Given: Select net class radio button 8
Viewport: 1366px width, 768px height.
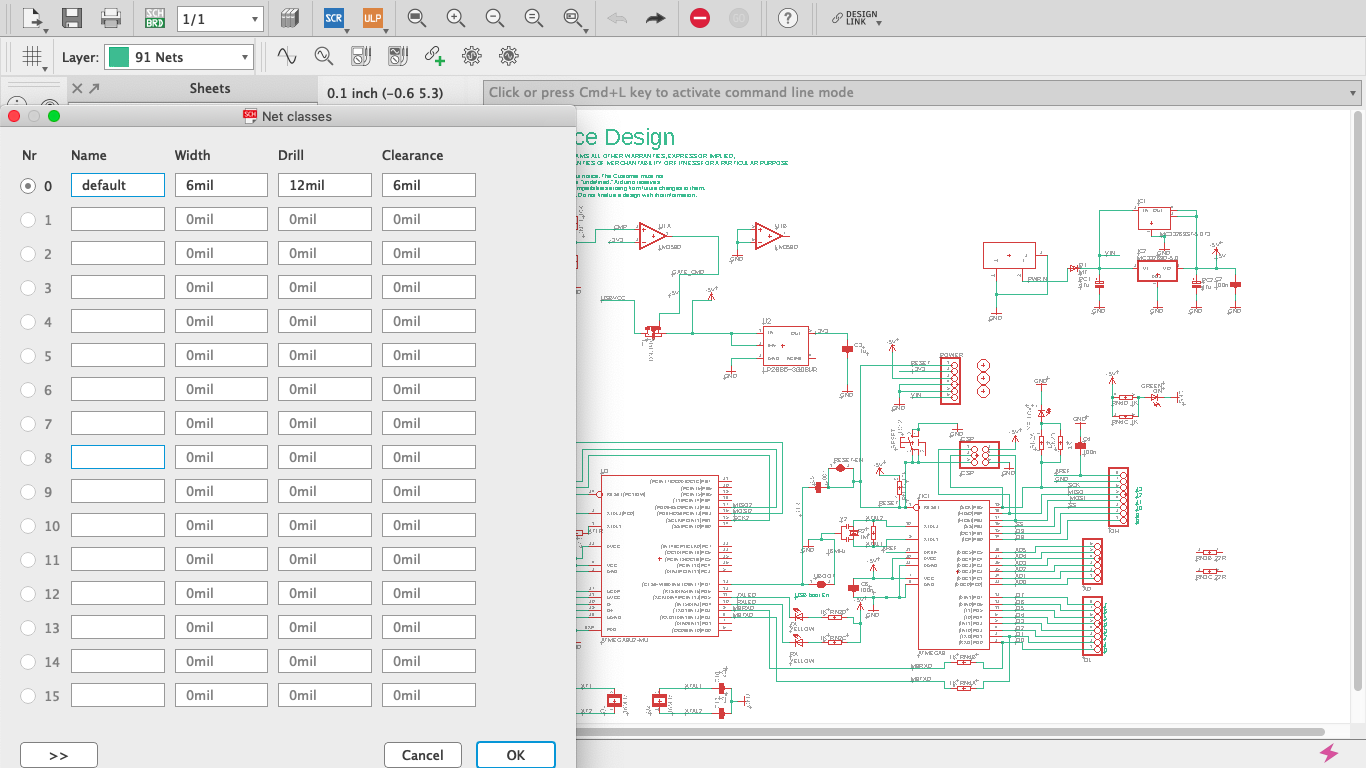Looking at the screenshot, I should pyautogui.click(x=28, y=457).
